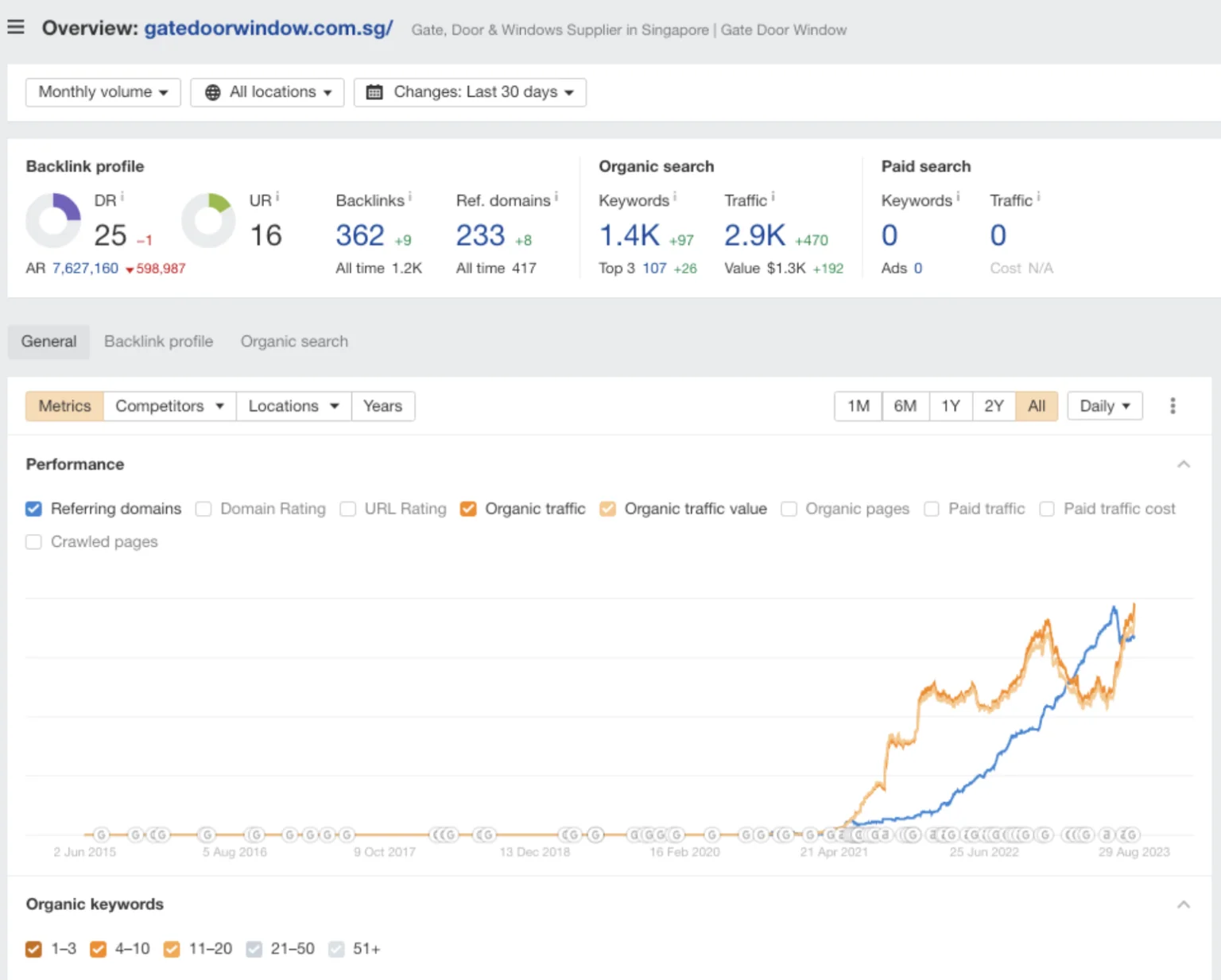Click the DR info icon

coord(122,196)
